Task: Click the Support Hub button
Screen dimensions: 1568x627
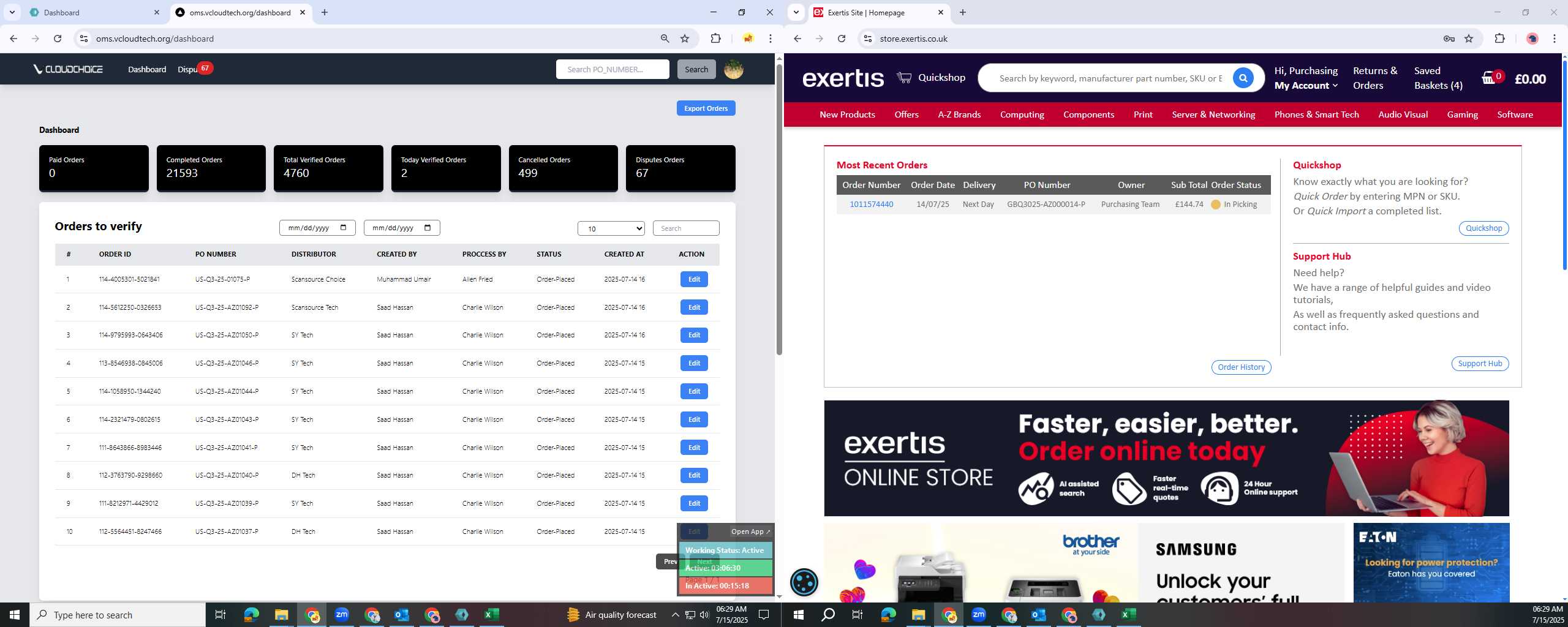Action: (x=1480, y=363)
